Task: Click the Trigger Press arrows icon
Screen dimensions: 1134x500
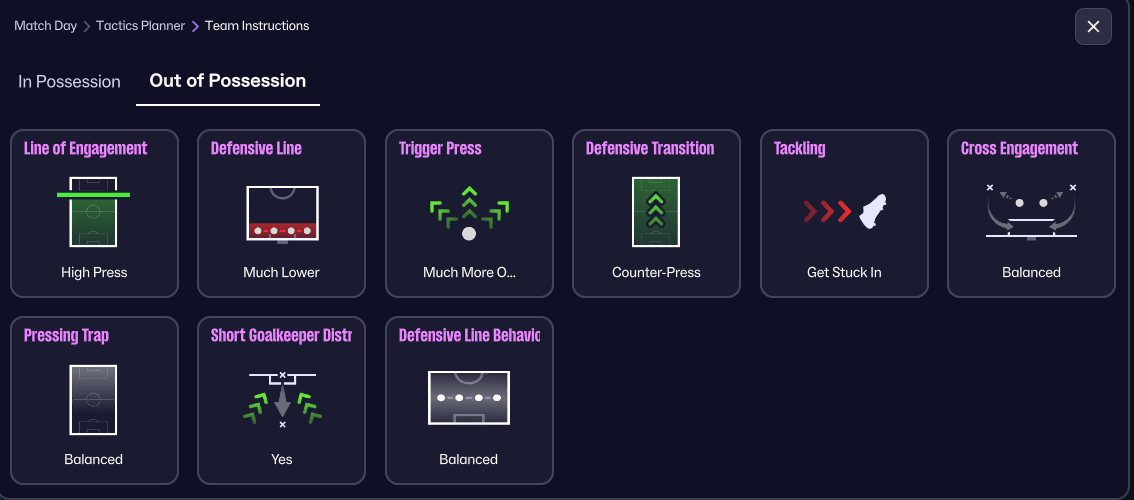Action: (x=469, y=212)
